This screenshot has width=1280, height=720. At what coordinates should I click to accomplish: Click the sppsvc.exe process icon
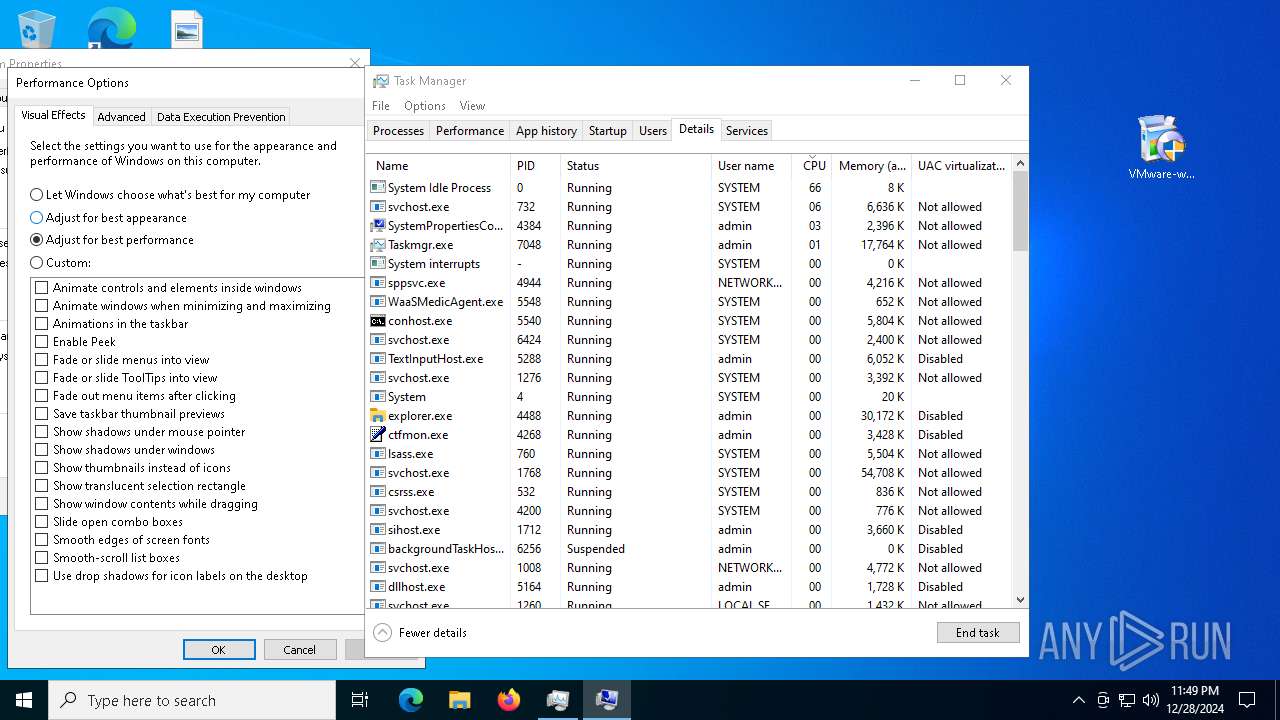(378, 283)
